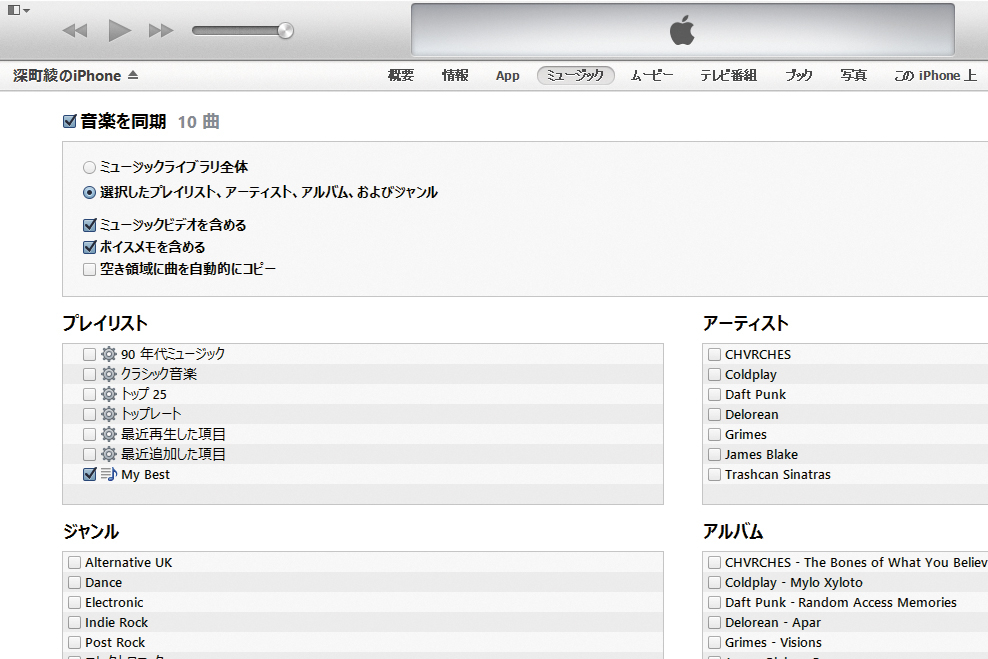Viewport: 988px width, 659px height.
Task: Click the volume slider
Action: (243, 30)
